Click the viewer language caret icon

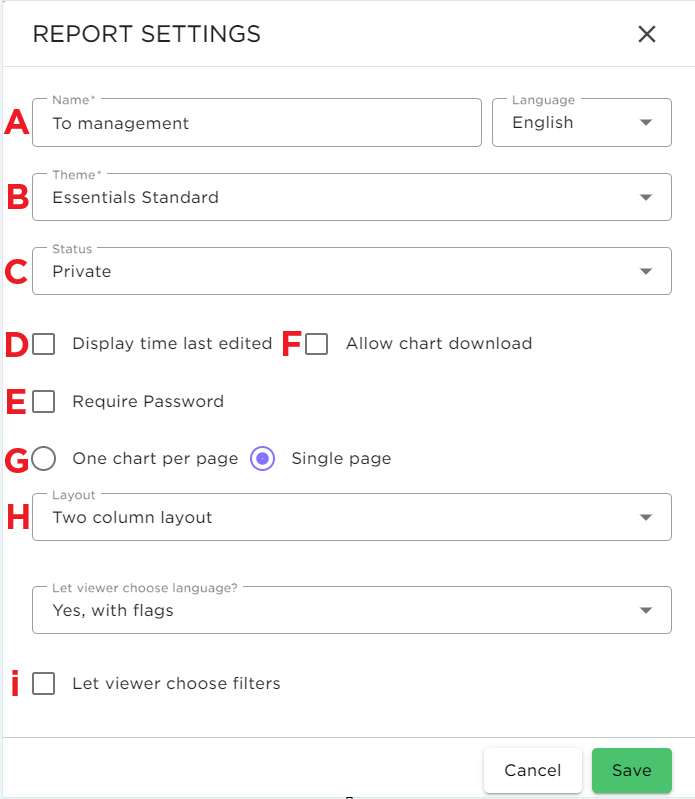pos(646,610)
